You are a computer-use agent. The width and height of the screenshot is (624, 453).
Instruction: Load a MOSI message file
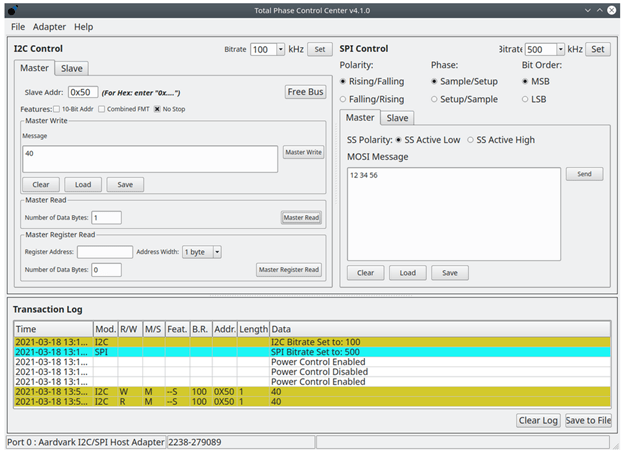pos(408,273)
